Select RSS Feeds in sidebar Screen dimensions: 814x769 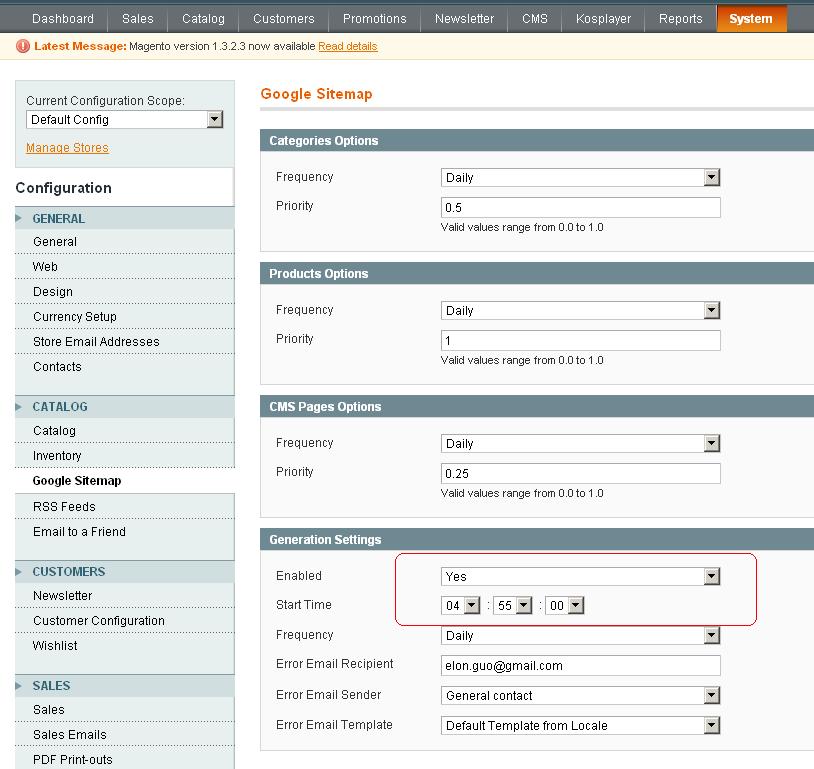click(x=64, y=507)
